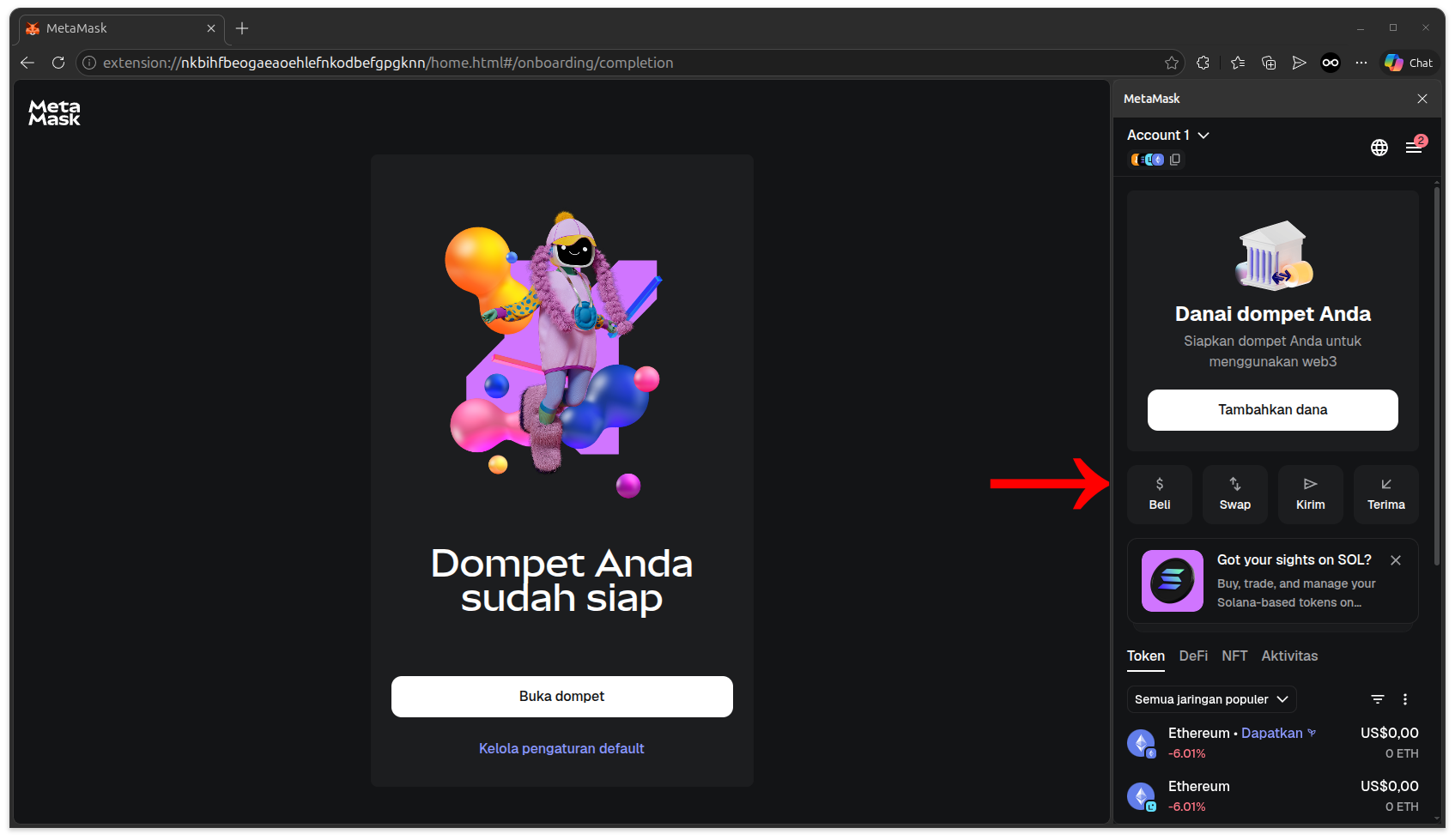Click the 'Buka dompet' button
1455x840 pixels.
[561, 696]
